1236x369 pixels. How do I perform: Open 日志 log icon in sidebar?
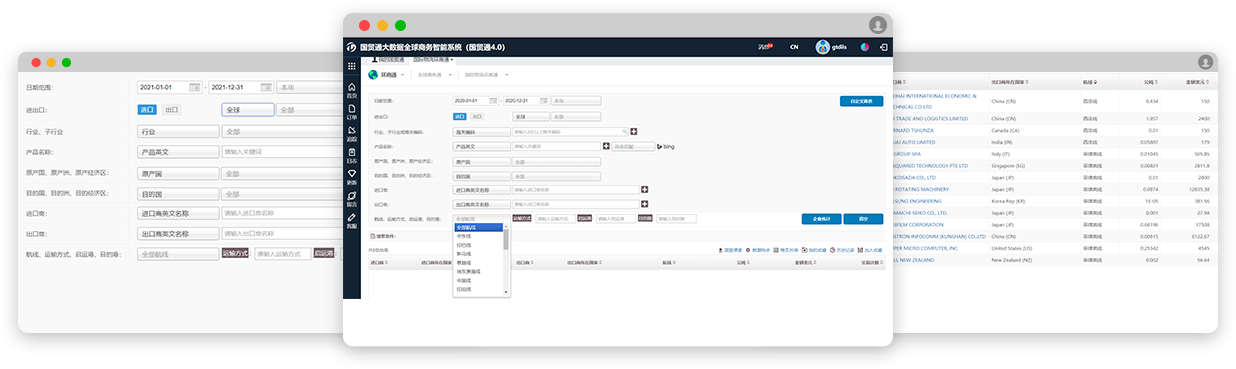[x=351, y=156]
